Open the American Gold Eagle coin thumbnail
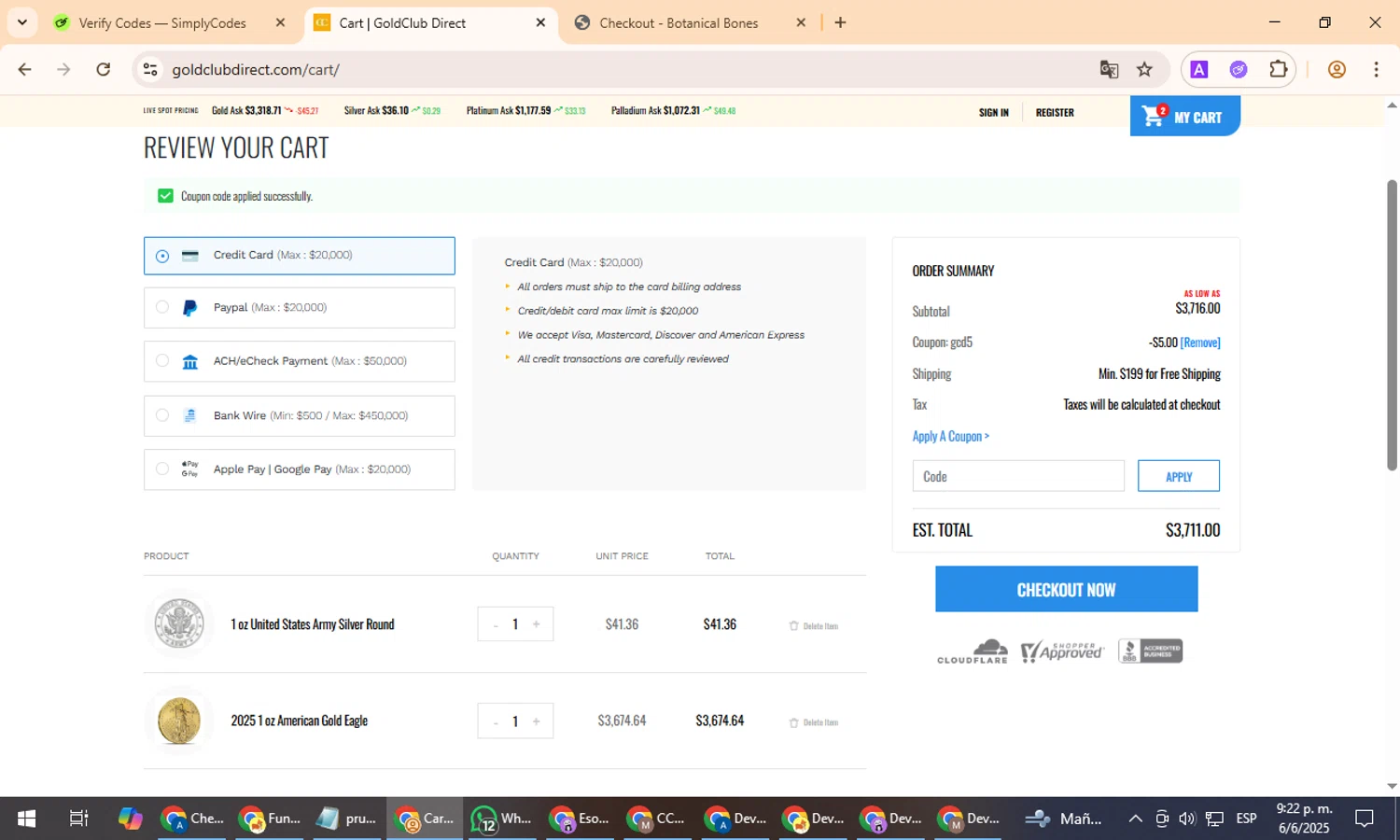The image size is (1400, 840). point(179,721)
